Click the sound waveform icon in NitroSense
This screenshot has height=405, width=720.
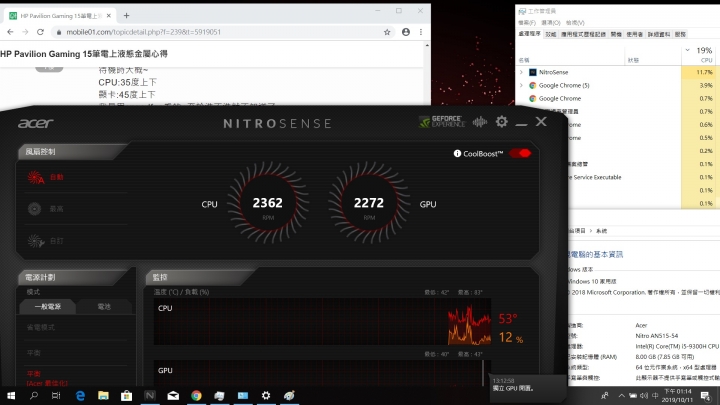pos(480,122)
